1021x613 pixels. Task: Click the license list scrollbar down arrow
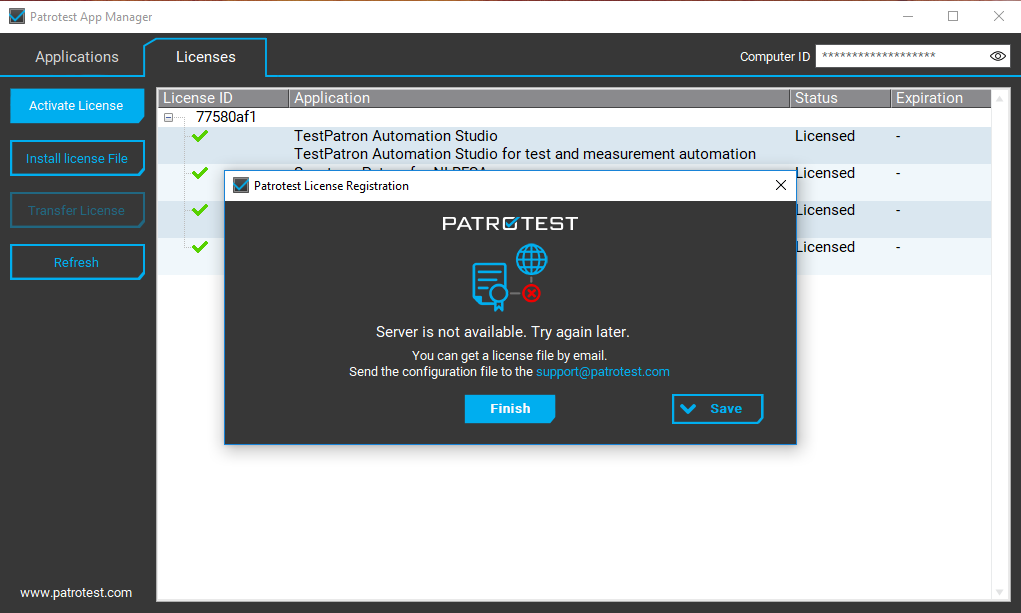tap(999, 592)
